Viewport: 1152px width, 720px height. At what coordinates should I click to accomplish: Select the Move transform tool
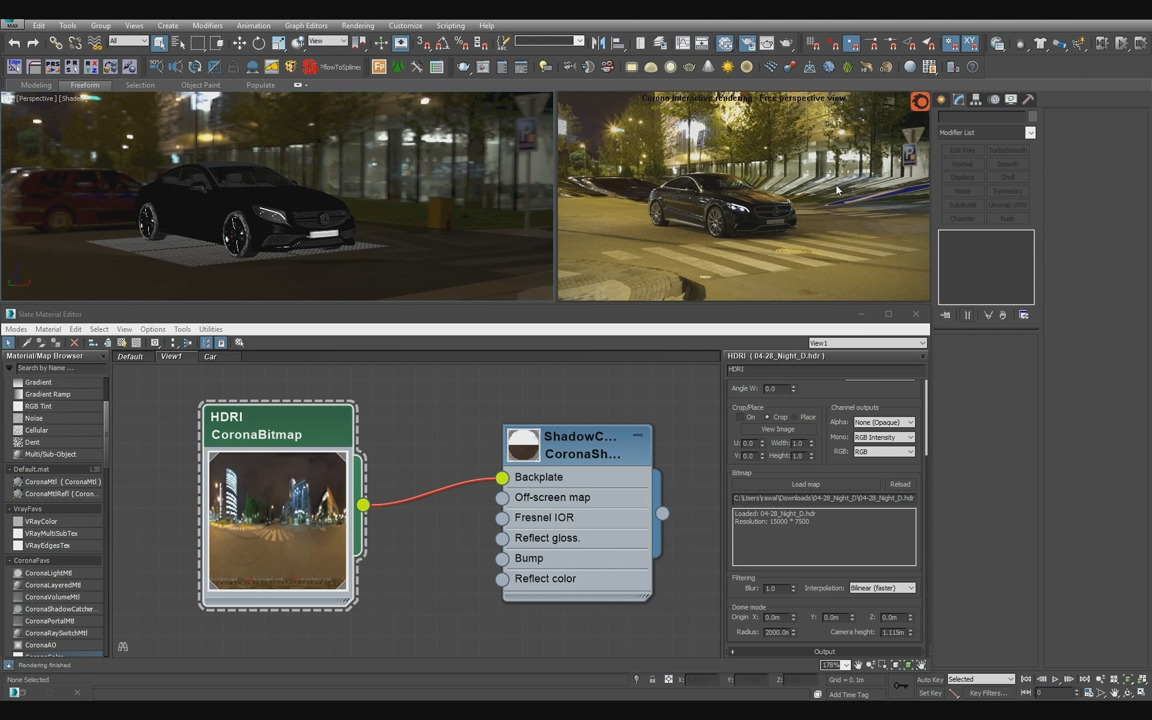point(239,43)
